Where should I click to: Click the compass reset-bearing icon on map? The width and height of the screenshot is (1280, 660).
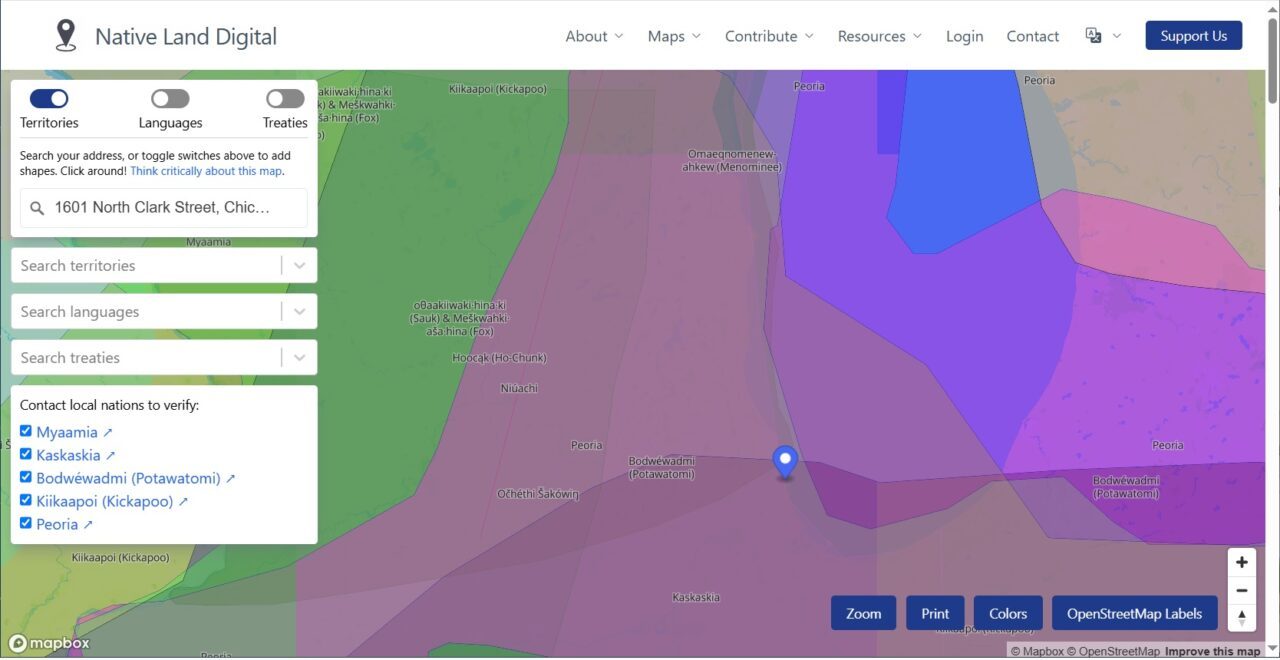1241,619
